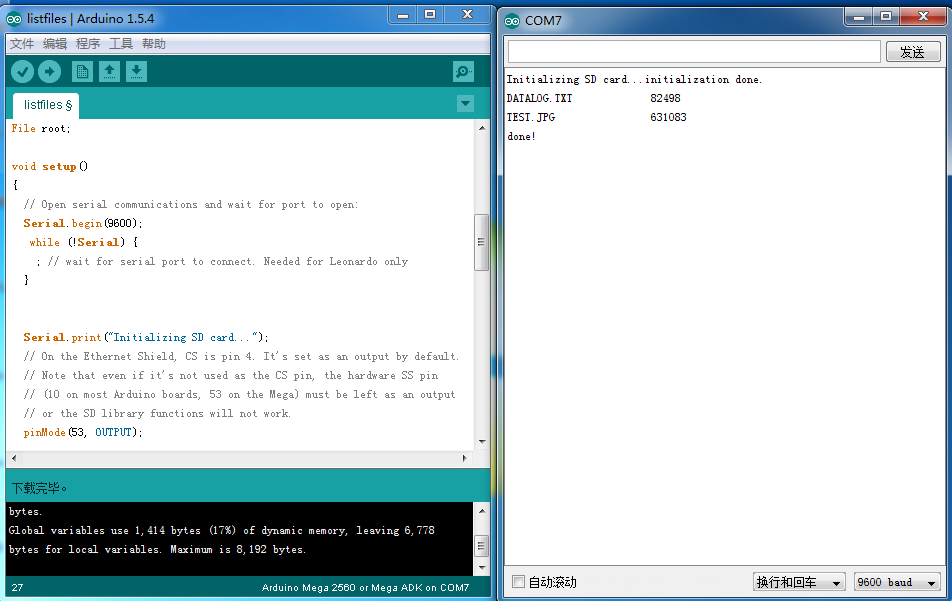Select the listfiles sketch tab
This screenshot has width=952, height=601.
[47, 105]
